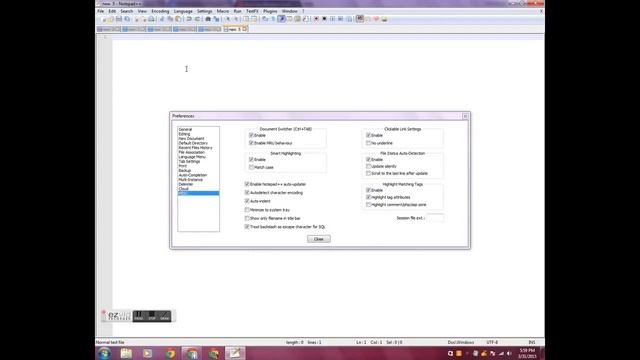Check the Match case checkbox
The image size is (640, 360).
pos(251,167)
